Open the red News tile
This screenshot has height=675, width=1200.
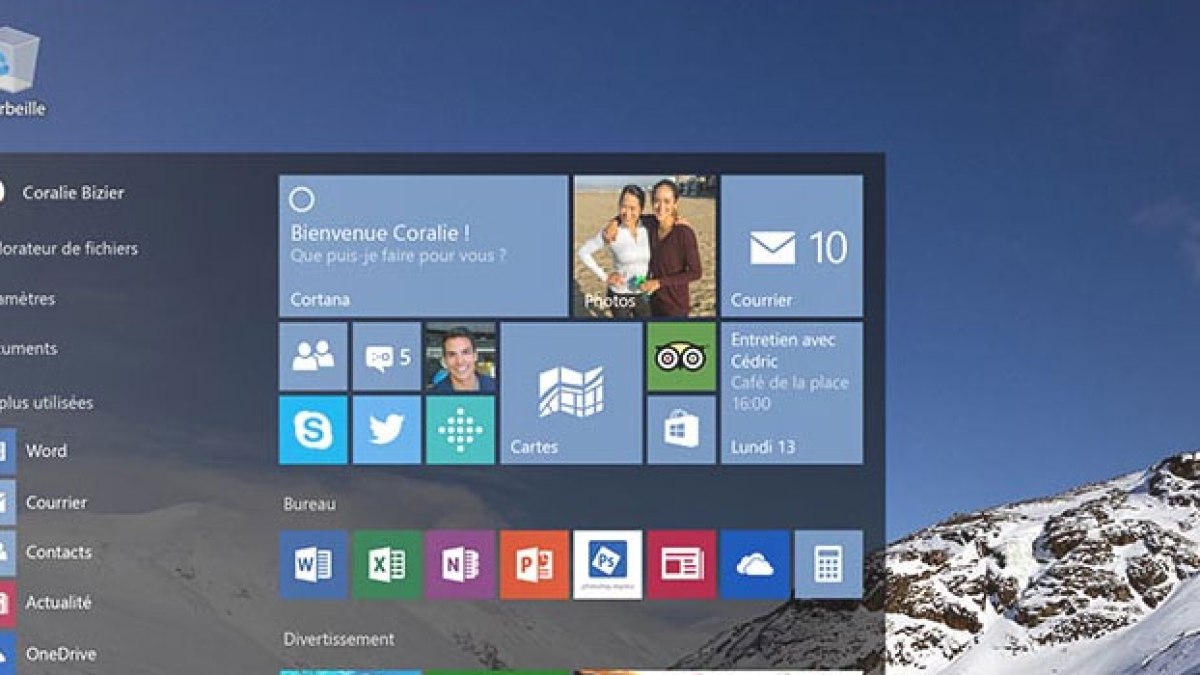point(681,565)
